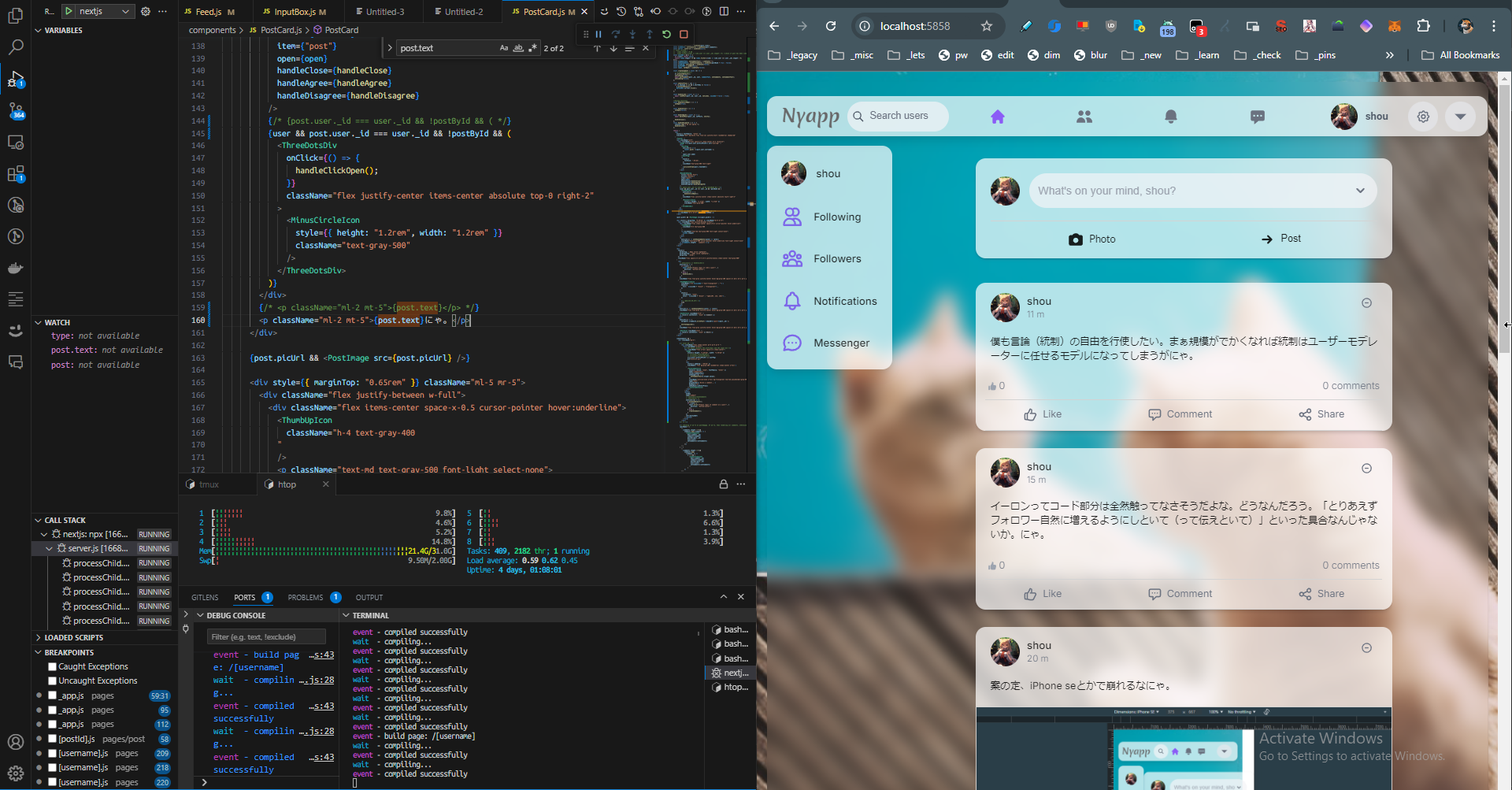The image size is (1512, 790).
Task: Click the Photo button in composer
Action: click(x=1091, y=239)
